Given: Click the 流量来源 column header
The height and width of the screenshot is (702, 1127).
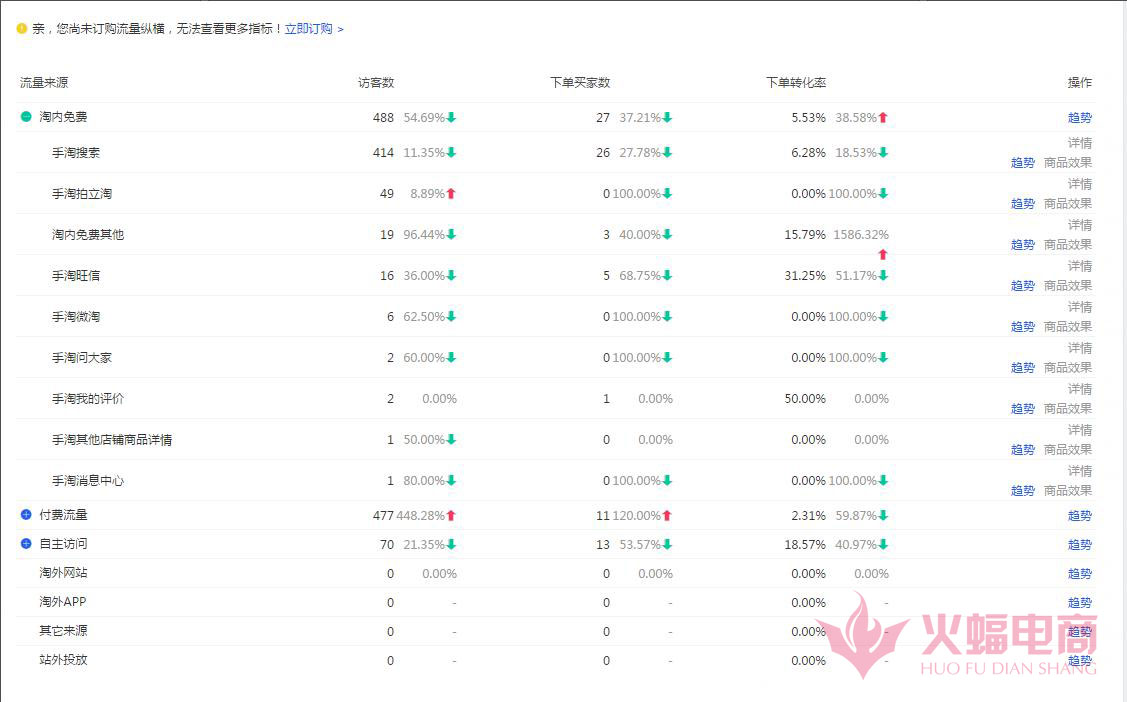Looking at the screenshot, I should point(44,83).
